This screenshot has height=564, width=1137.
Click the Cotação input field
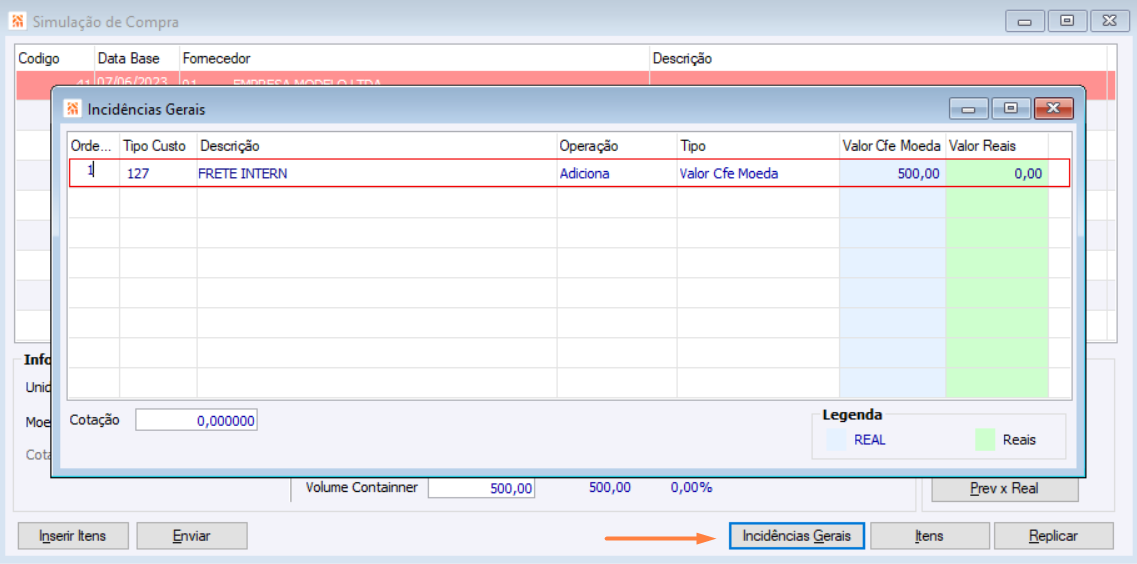(197, 420)
